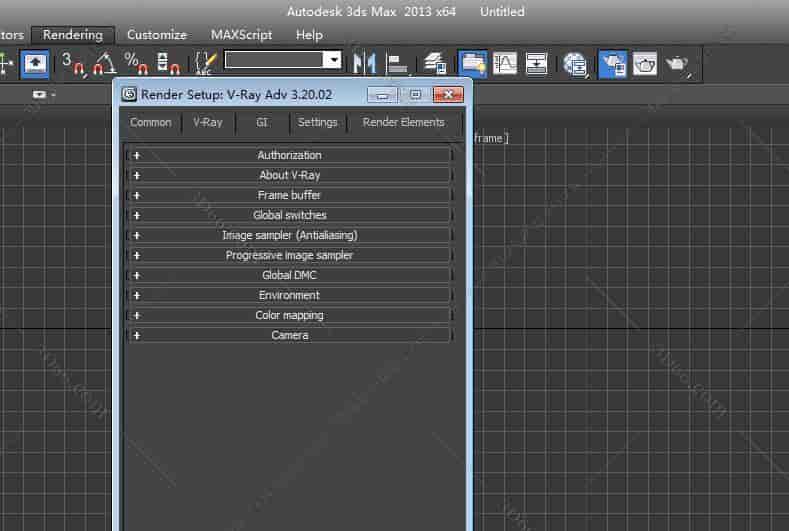Screen dimensions: 789x531
Task: Expand the Global switches rollout
Action: (x=289, y=215)
